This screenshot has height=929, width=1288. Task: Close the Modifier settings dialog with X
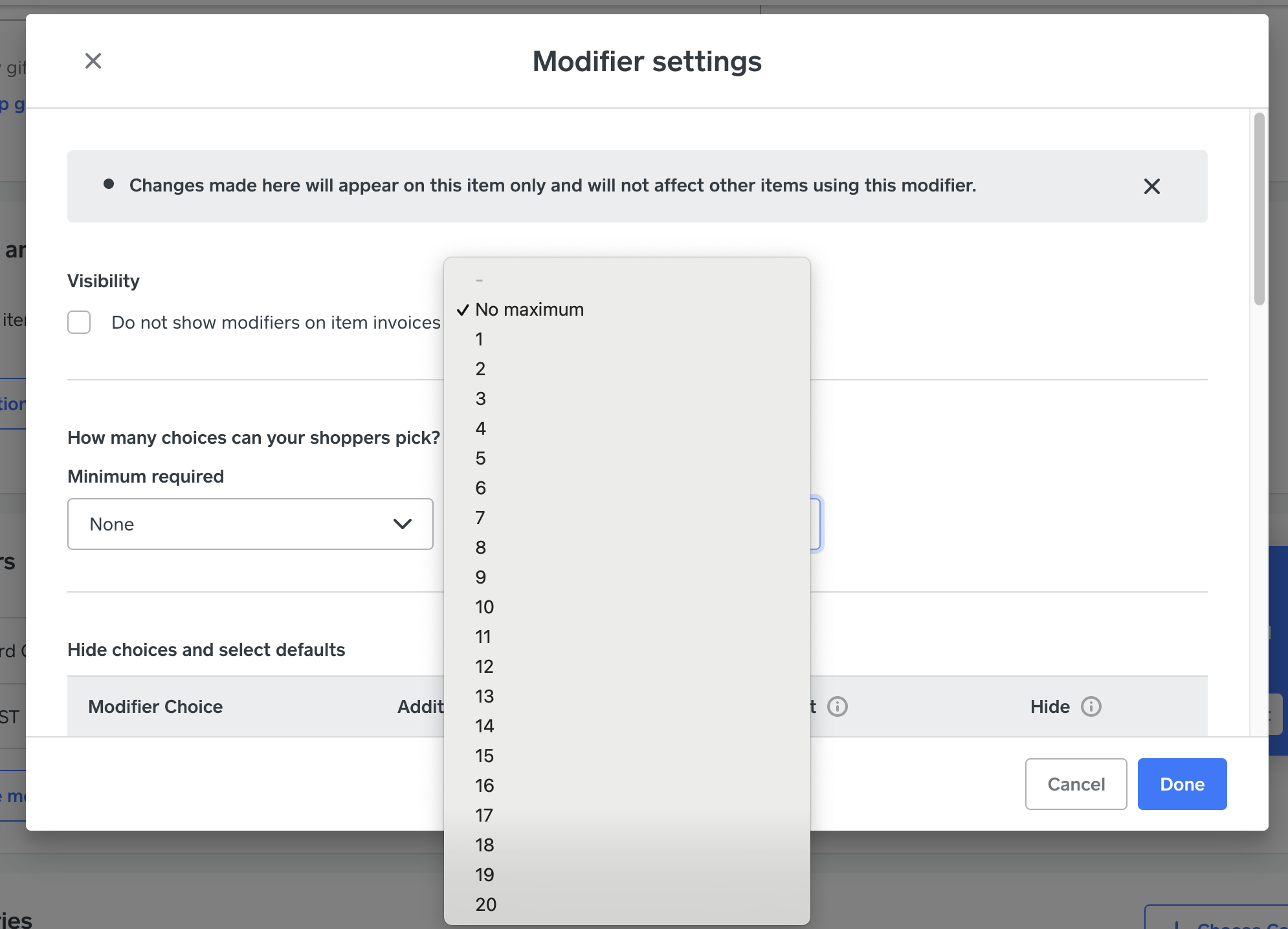pos(93,61)
